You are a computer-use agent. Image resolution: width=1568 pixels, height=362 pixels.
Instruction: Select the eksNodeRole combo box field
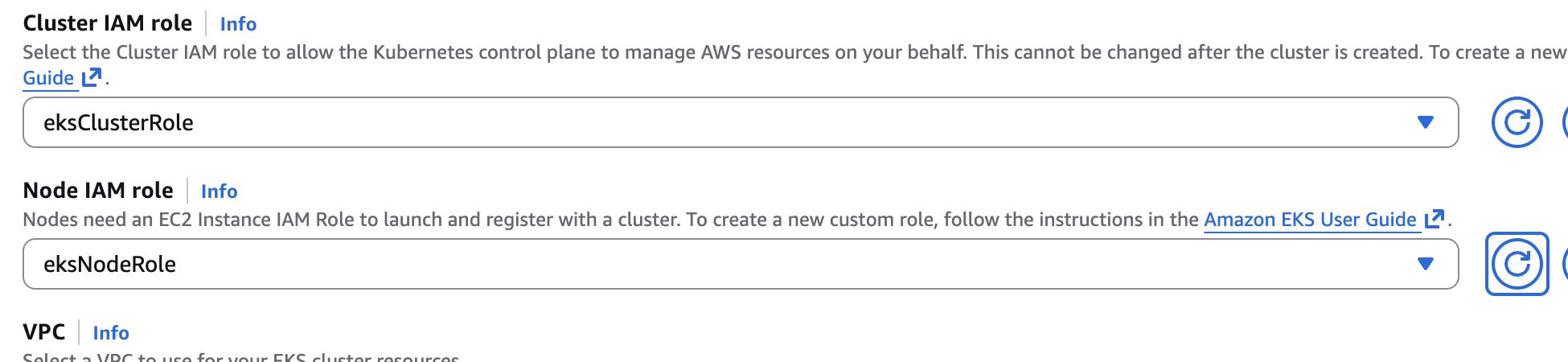coord(724,264)
